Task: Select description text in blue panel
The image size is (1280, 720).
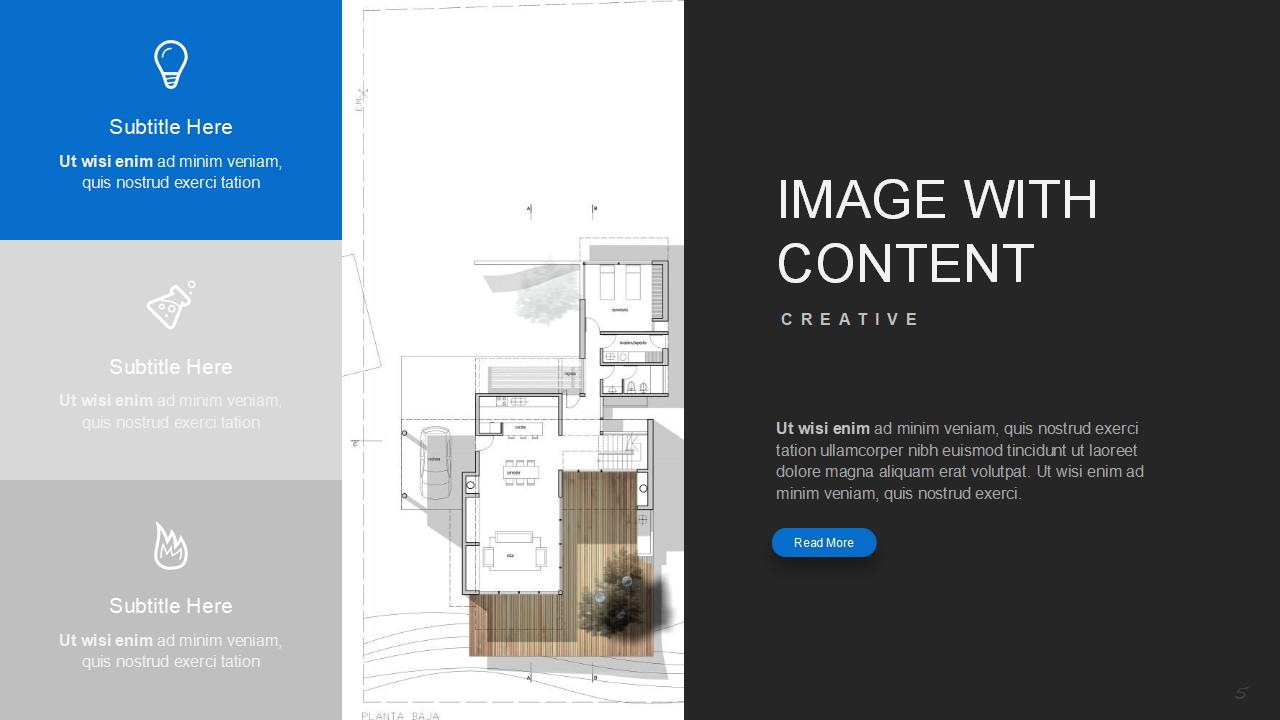Action: point(171,172)
